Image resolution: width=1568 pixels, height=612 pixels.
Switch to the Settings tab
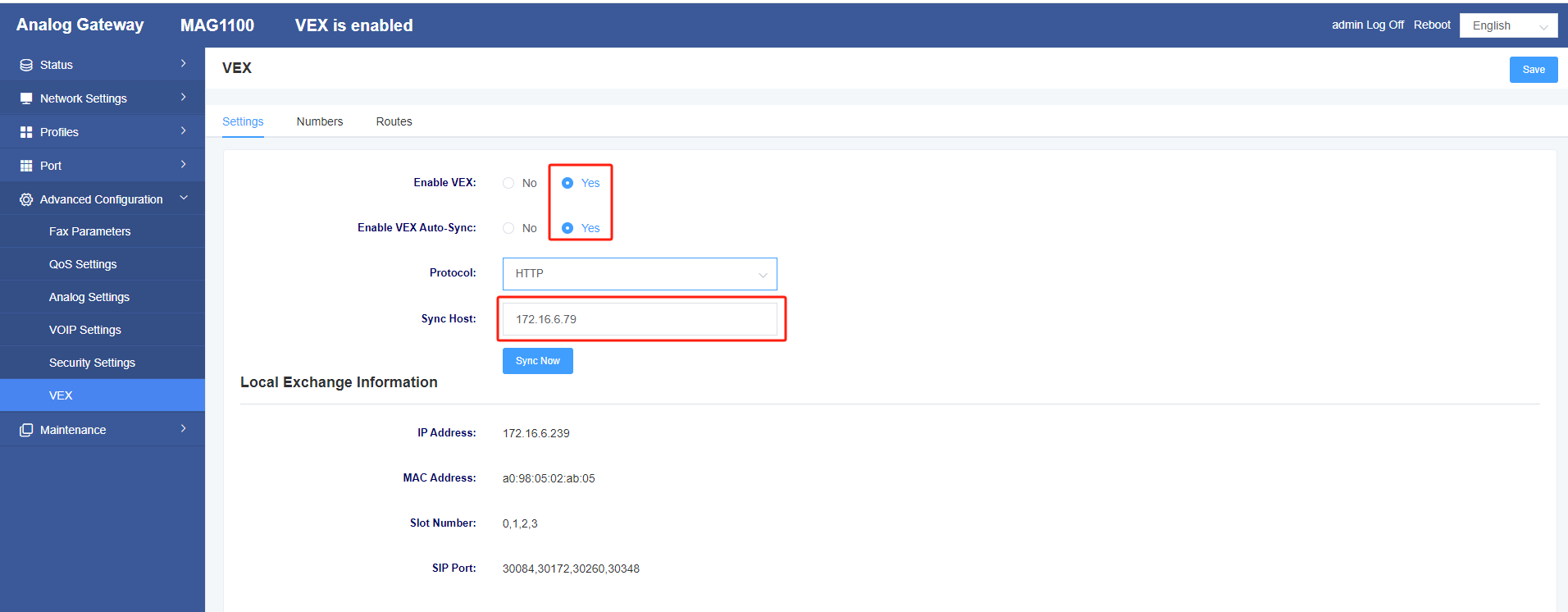[243, 121]
